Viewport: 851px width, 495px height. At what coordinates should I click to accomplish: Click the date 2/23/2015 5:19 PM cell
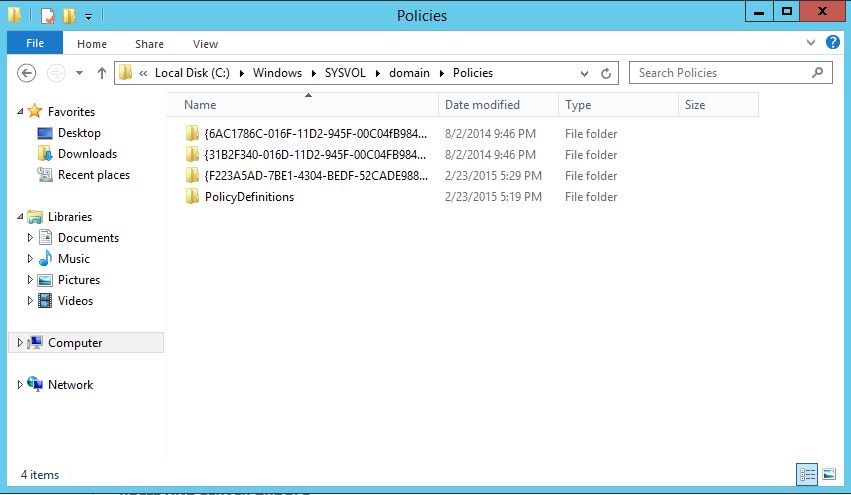pyautogui.click(x=493, y=197)
